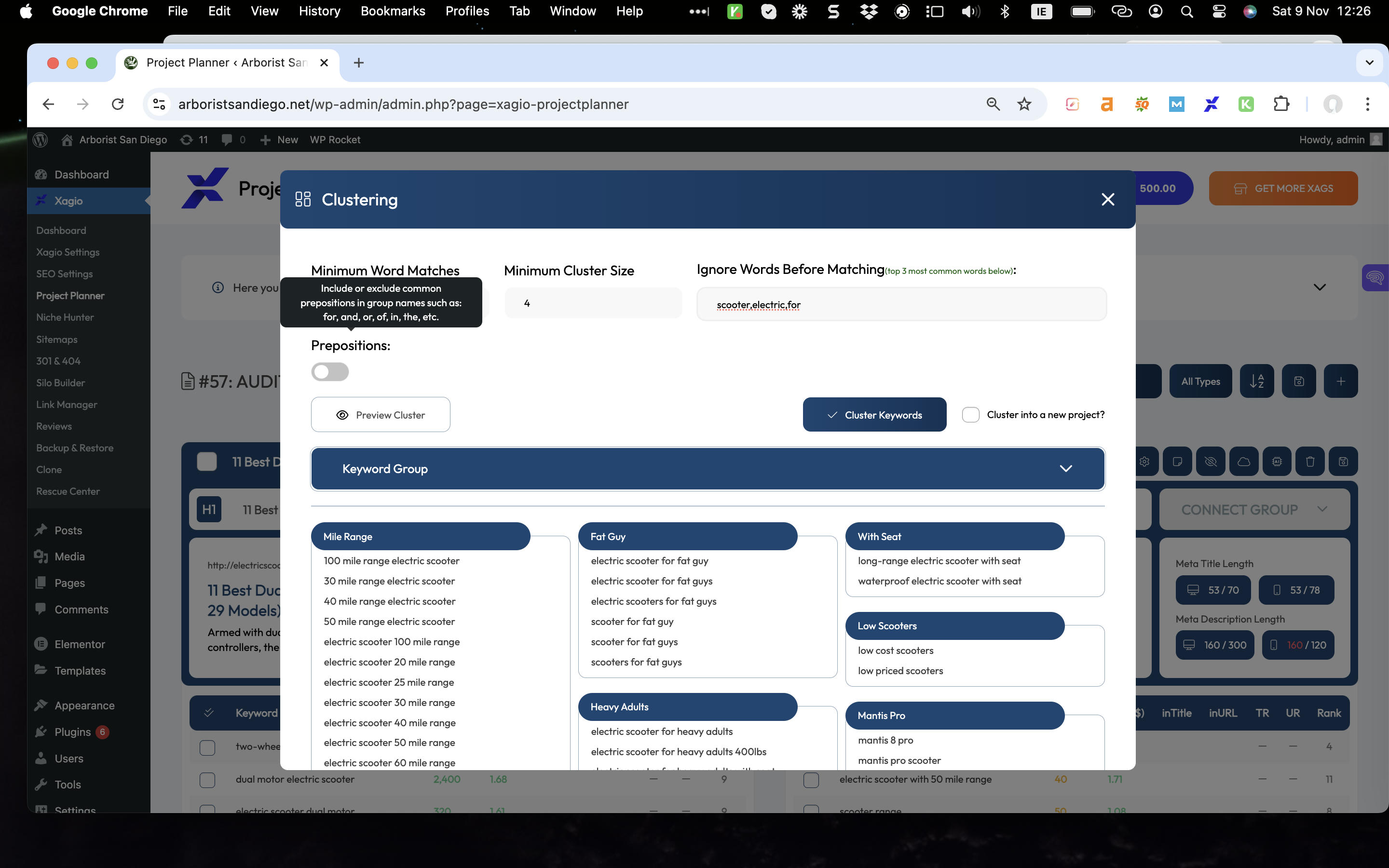Click the Arborist San Diego site link

pos(114,139)
